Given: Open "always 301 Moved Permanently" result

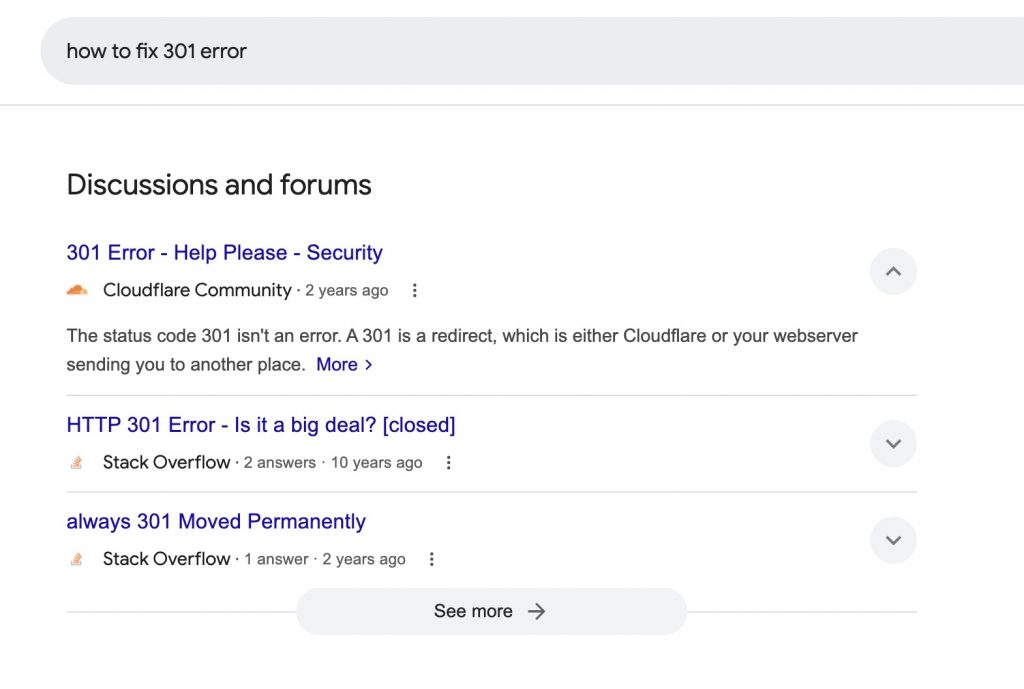Looking at the screenshot, I should point(216,522).
